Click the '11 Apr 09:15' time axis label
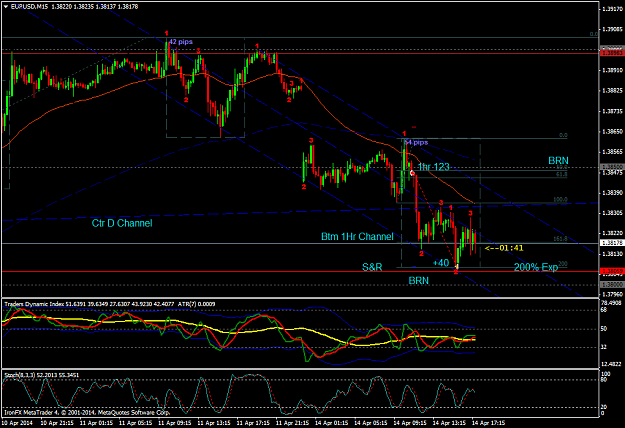 coord(175,422)
